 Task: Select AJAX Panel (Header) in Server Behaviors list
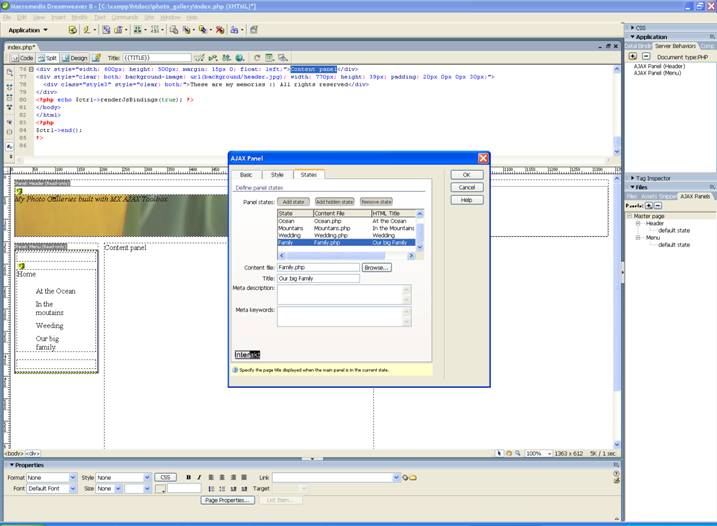(x=659, y=66)
